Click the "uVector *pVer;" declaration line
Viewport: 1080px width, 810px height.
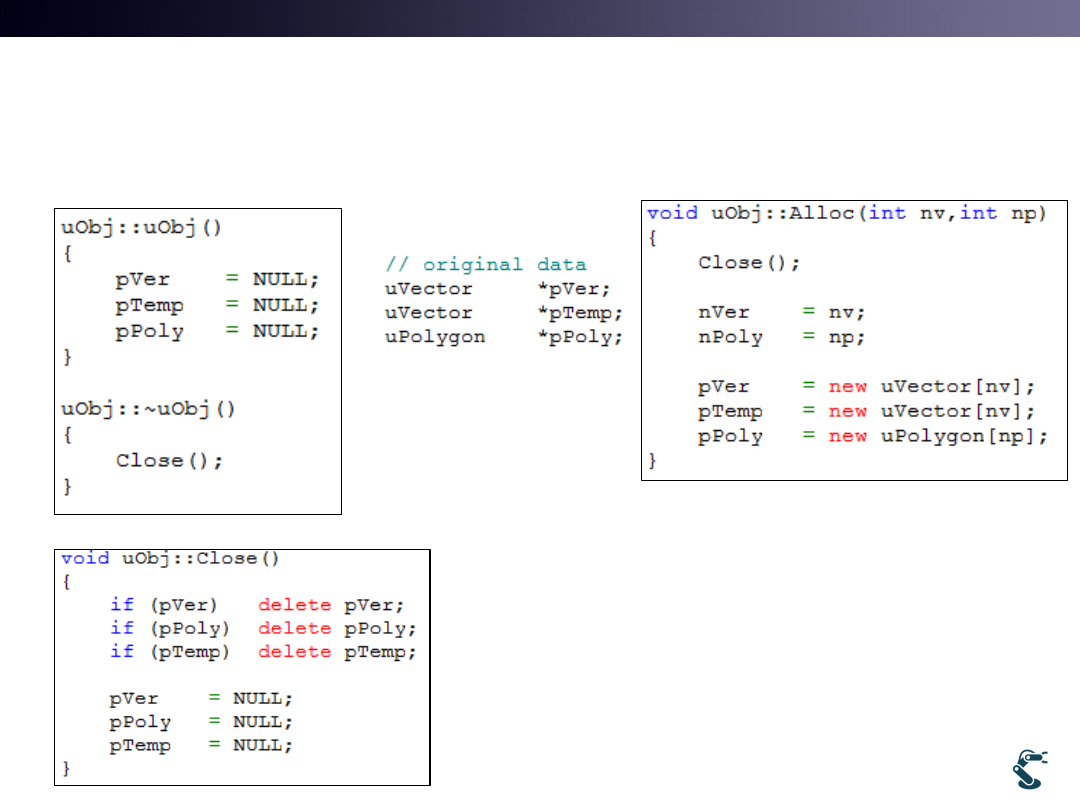click(x=504, y=289)
